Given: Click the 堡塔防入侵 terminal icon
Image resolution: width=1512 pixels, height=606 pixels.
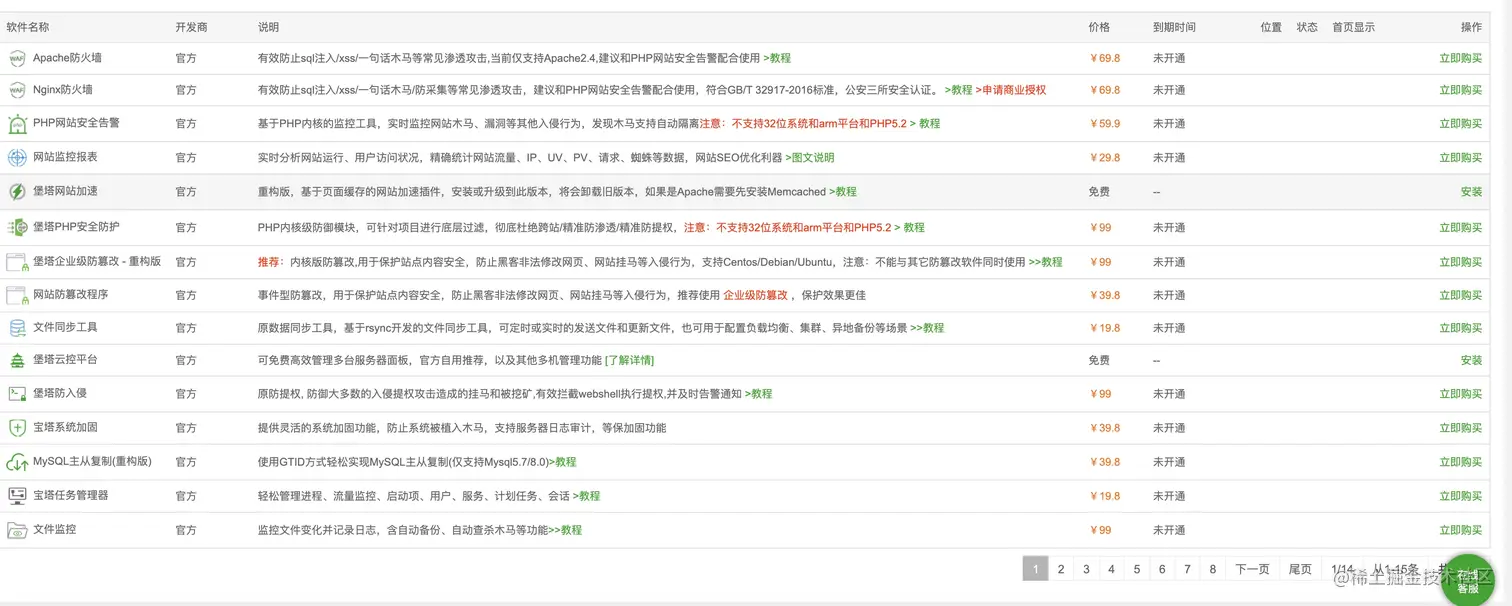Looking at the screenshot, I should click(17, 394).
